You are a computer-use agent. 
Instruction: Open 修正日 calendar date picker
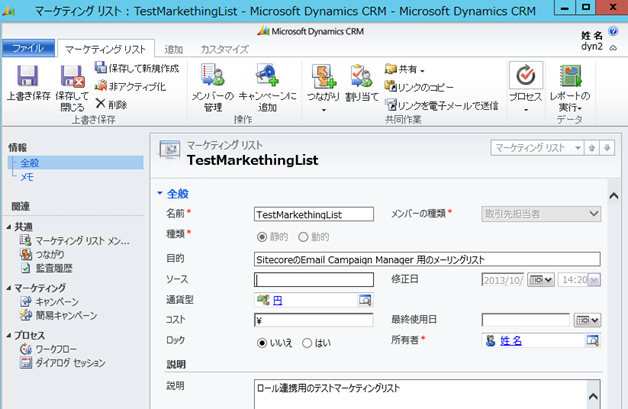coord(541,280)
